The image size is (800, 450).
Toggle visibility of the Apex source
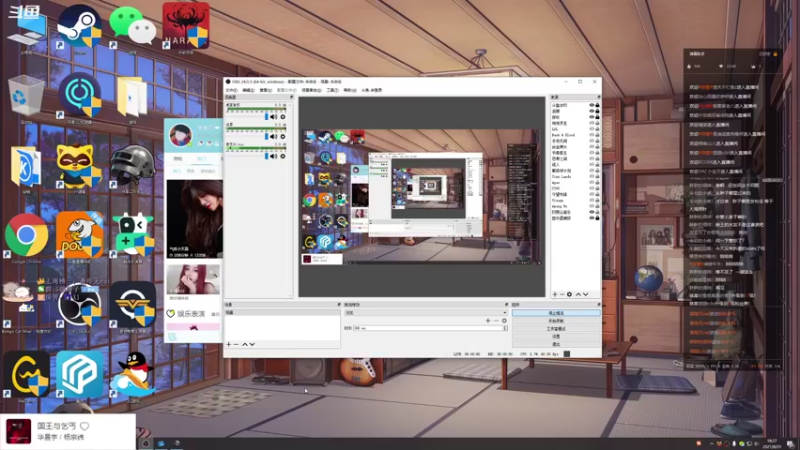click(x=592, y=183)
